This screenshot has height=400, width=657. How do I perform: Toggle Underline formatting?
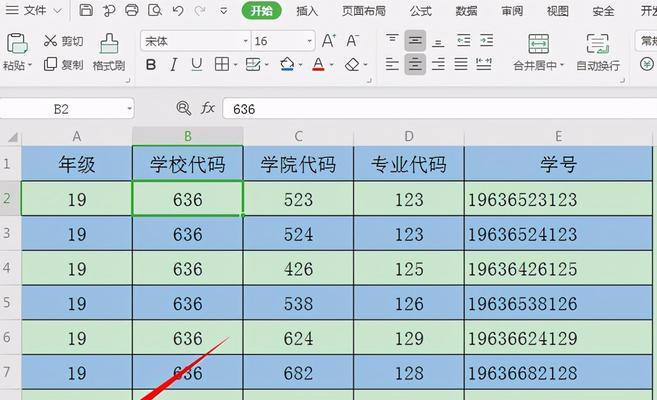point(196,65)
